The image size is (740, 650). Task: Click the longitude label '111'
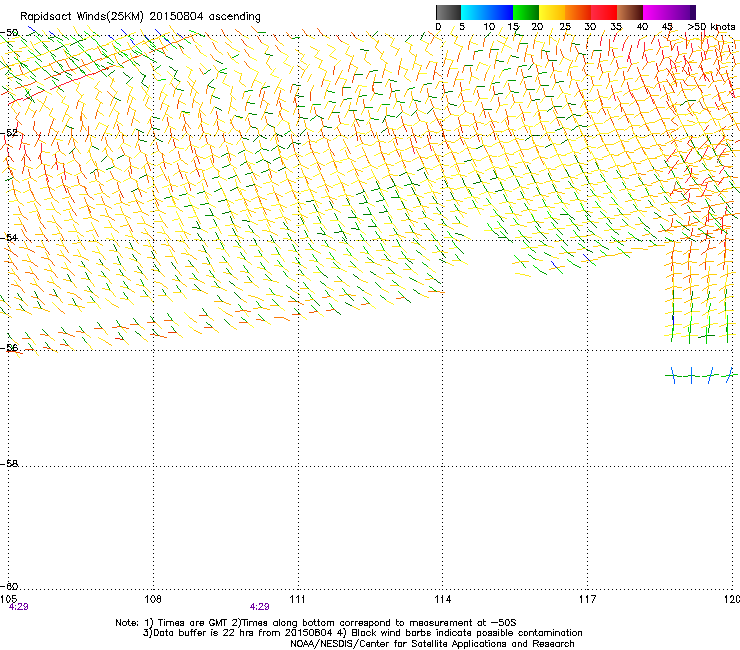[297, 599]
